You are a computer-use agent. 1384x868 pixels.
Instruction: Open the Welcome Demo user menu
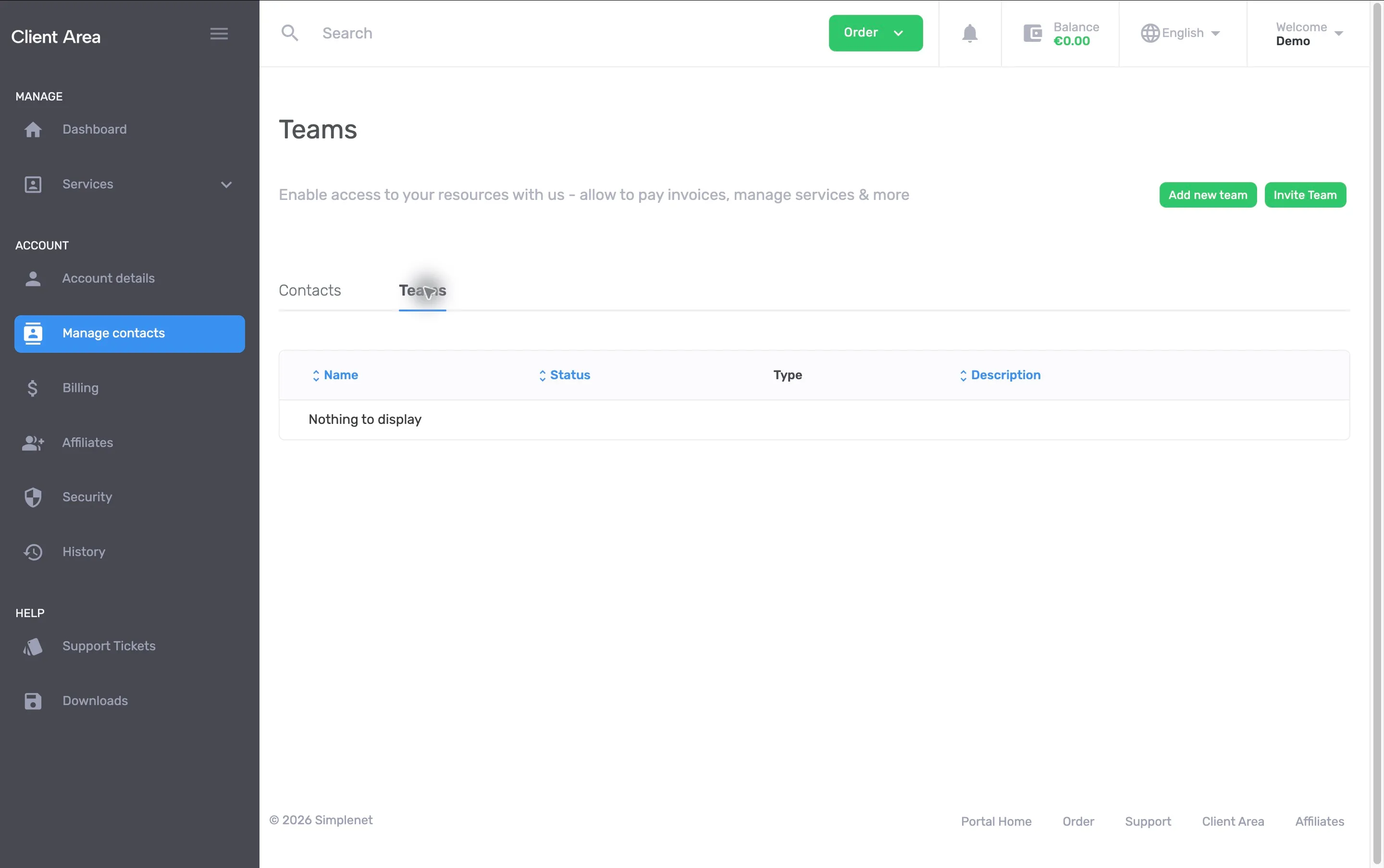[x=1309, y=34]
